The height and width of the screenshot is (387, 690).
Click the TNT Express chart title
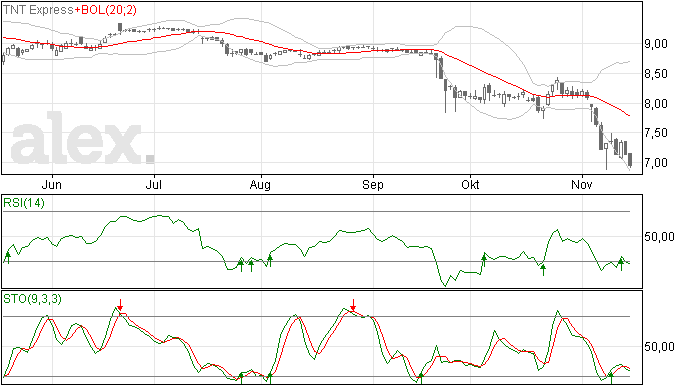(38, 10)
